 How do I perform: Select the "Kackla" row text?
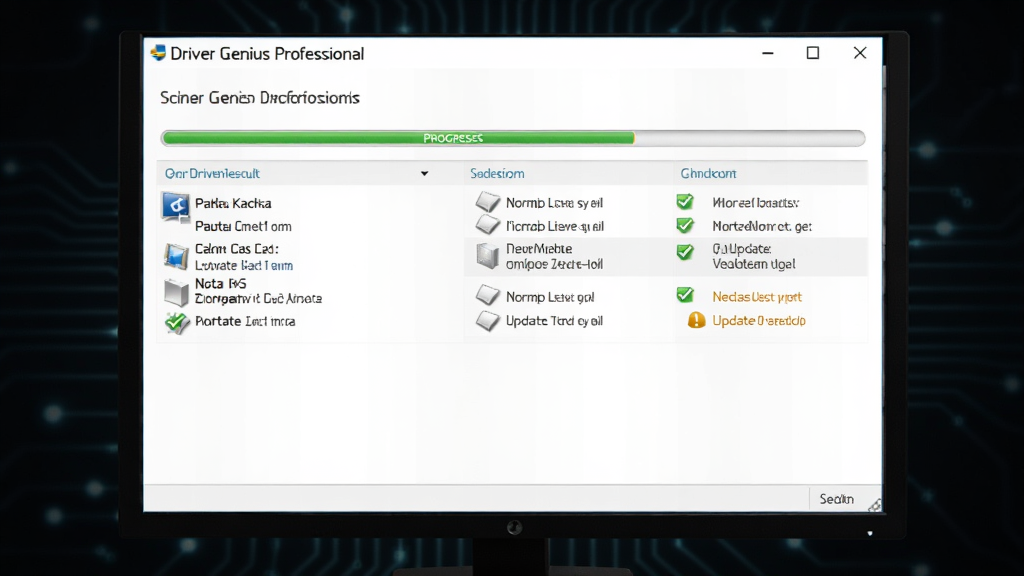(232, 203)
